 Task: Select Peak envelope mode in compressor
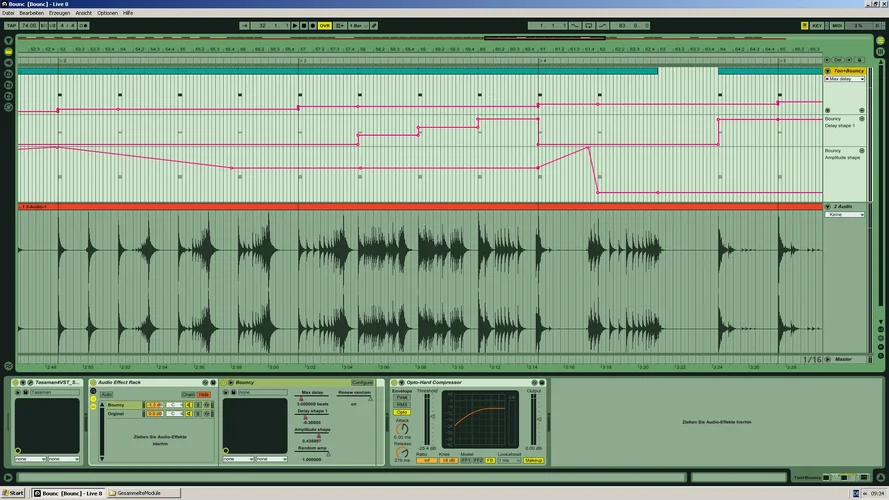click(x=401, y=397)
